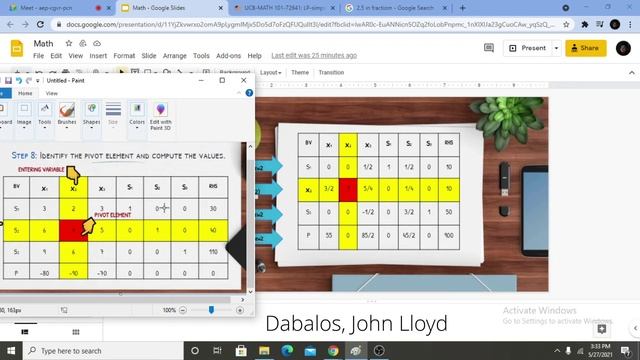
Task: Open Add-ons menu in Slides
Action: click(x=229, y=56)
